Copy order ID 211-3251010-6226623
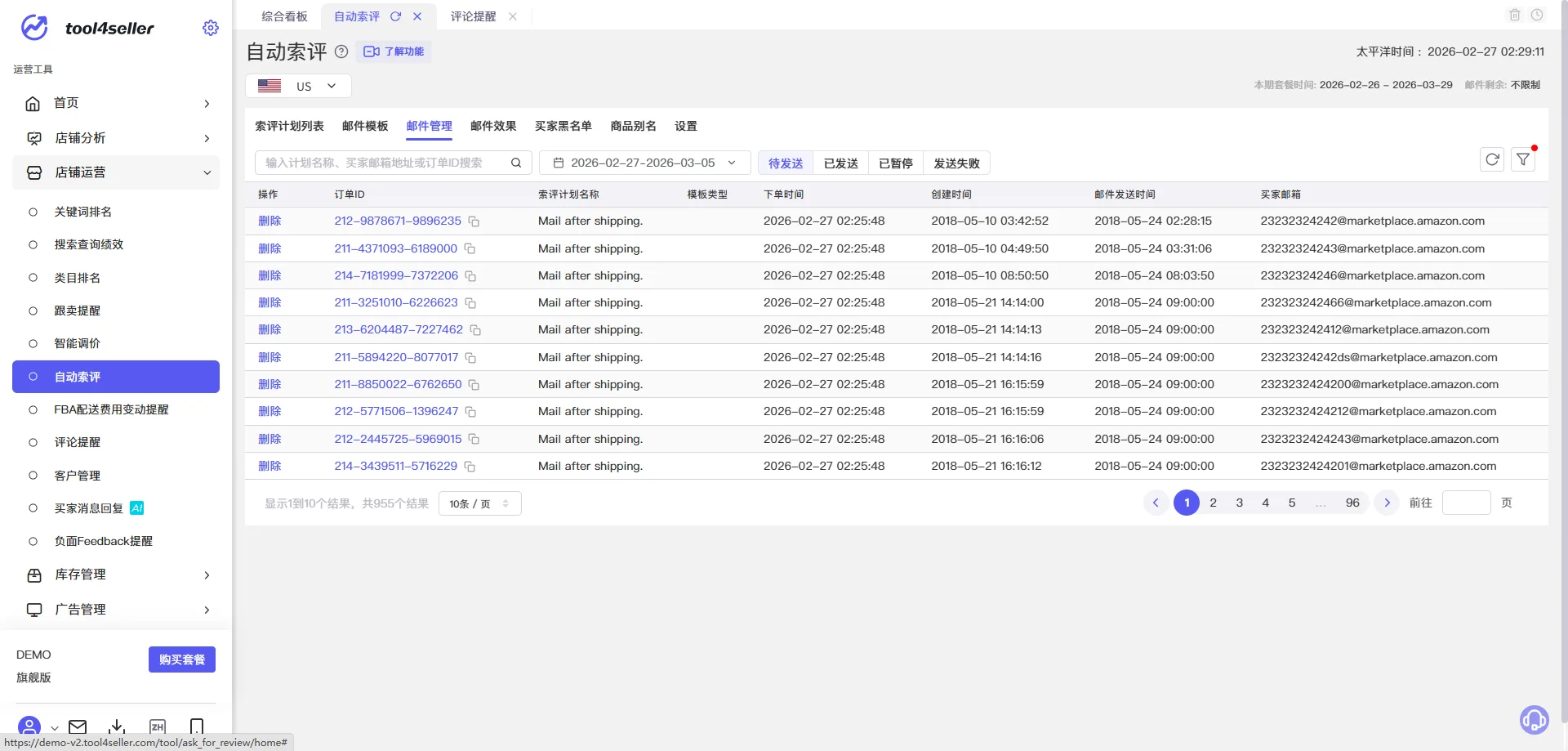This screenshot has height=751, width=1568. (x=470, y=303)
